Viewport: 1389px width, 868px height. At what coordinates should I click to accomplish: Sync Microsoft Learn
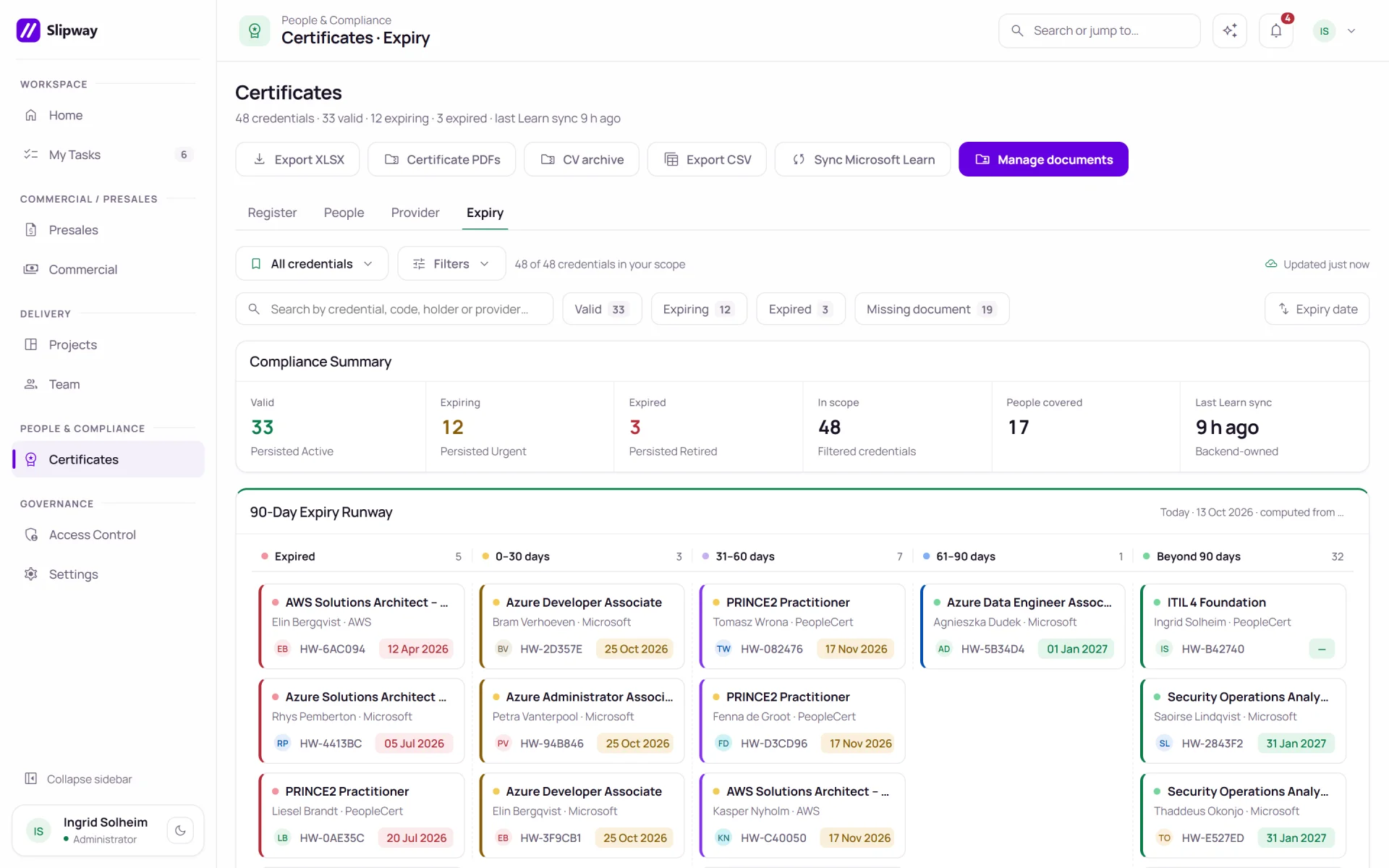pyautogui.click(x=862, y=159)
